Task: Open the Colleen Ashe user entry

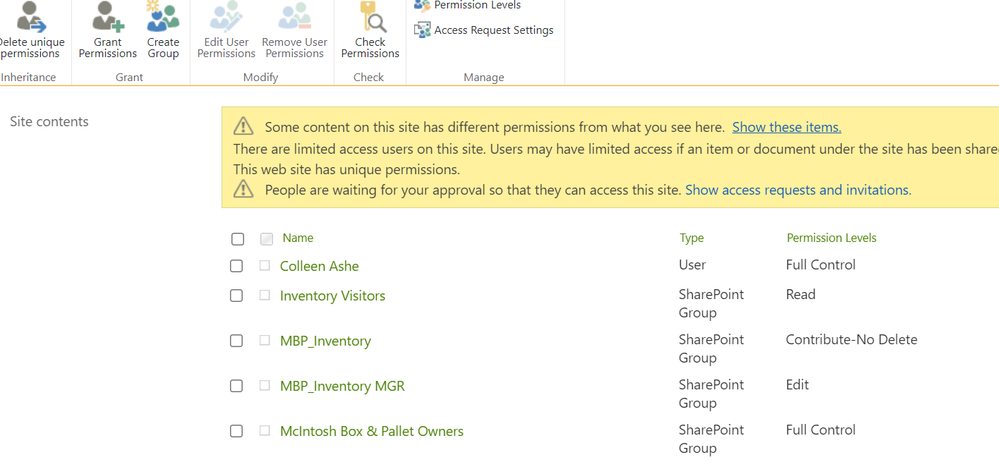Action: [x=319, y=266]
